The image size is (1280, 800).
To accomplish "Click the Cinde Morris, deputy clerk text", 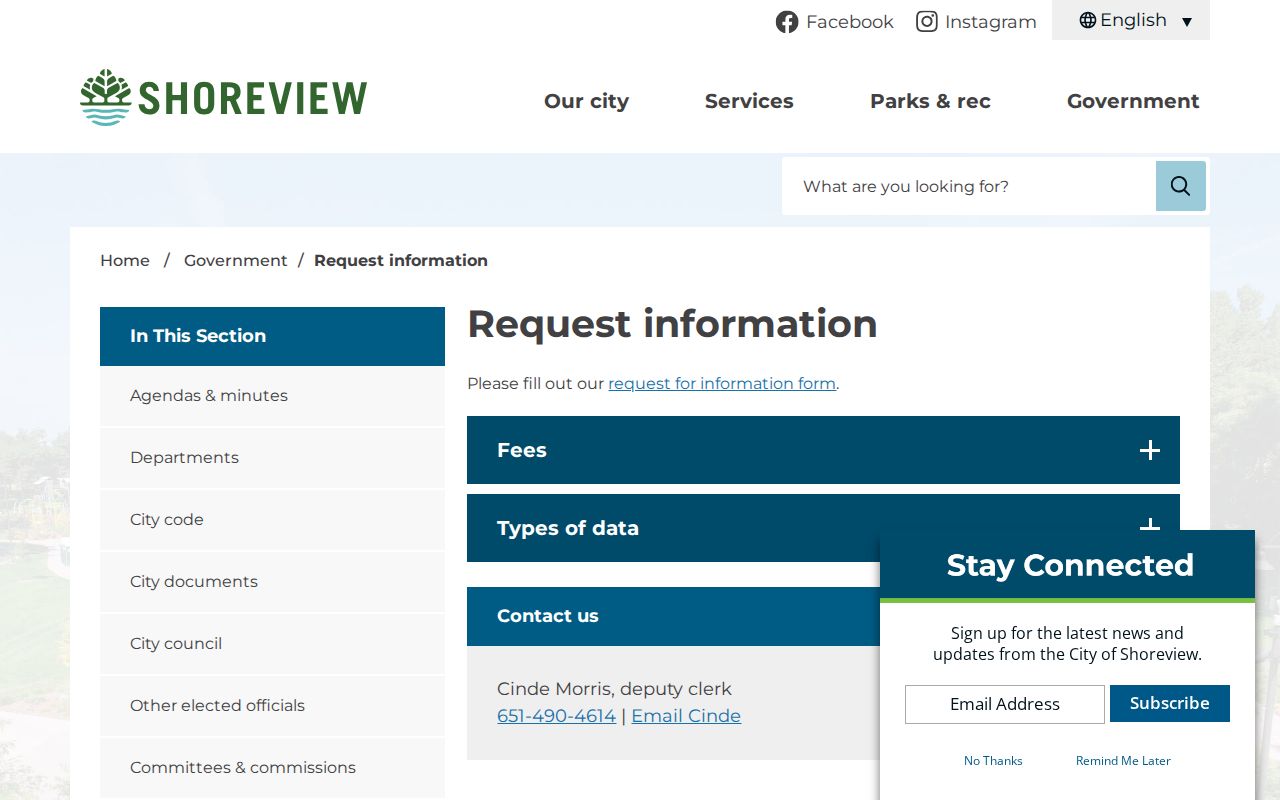I will pos(614,689).
